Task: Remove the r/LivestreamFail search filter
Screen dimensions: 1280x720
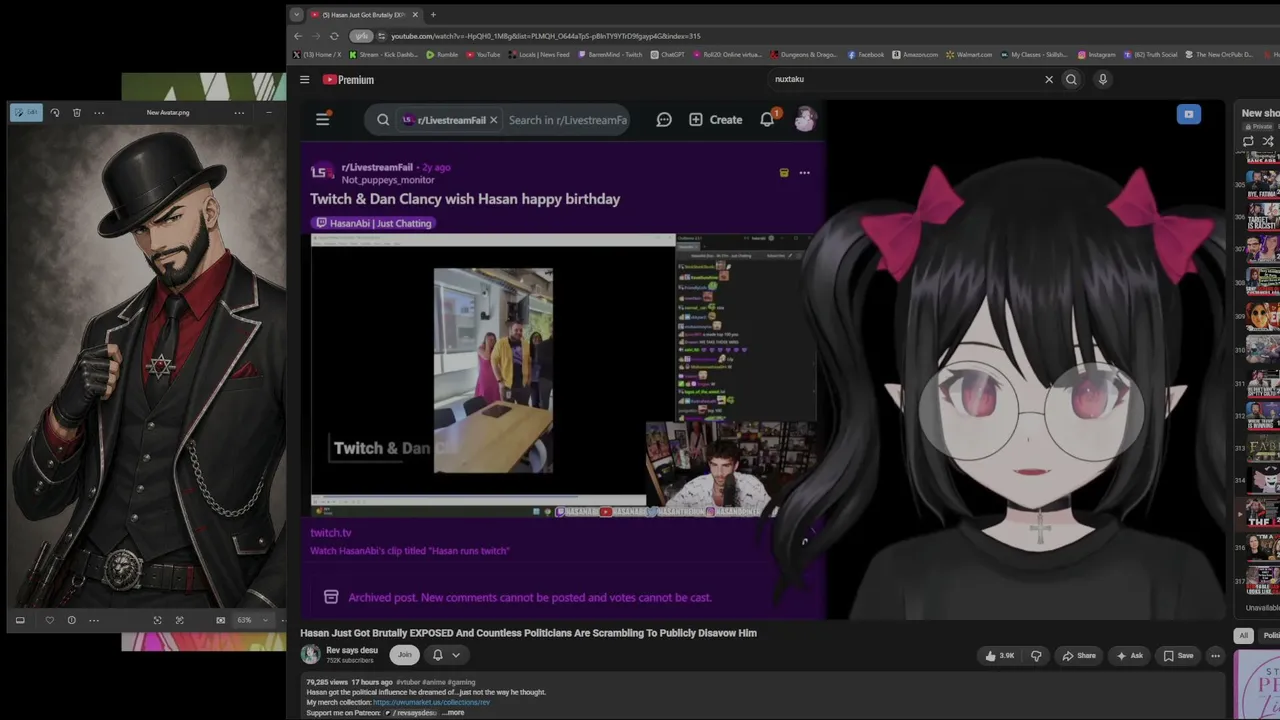Action: [493, 120]
